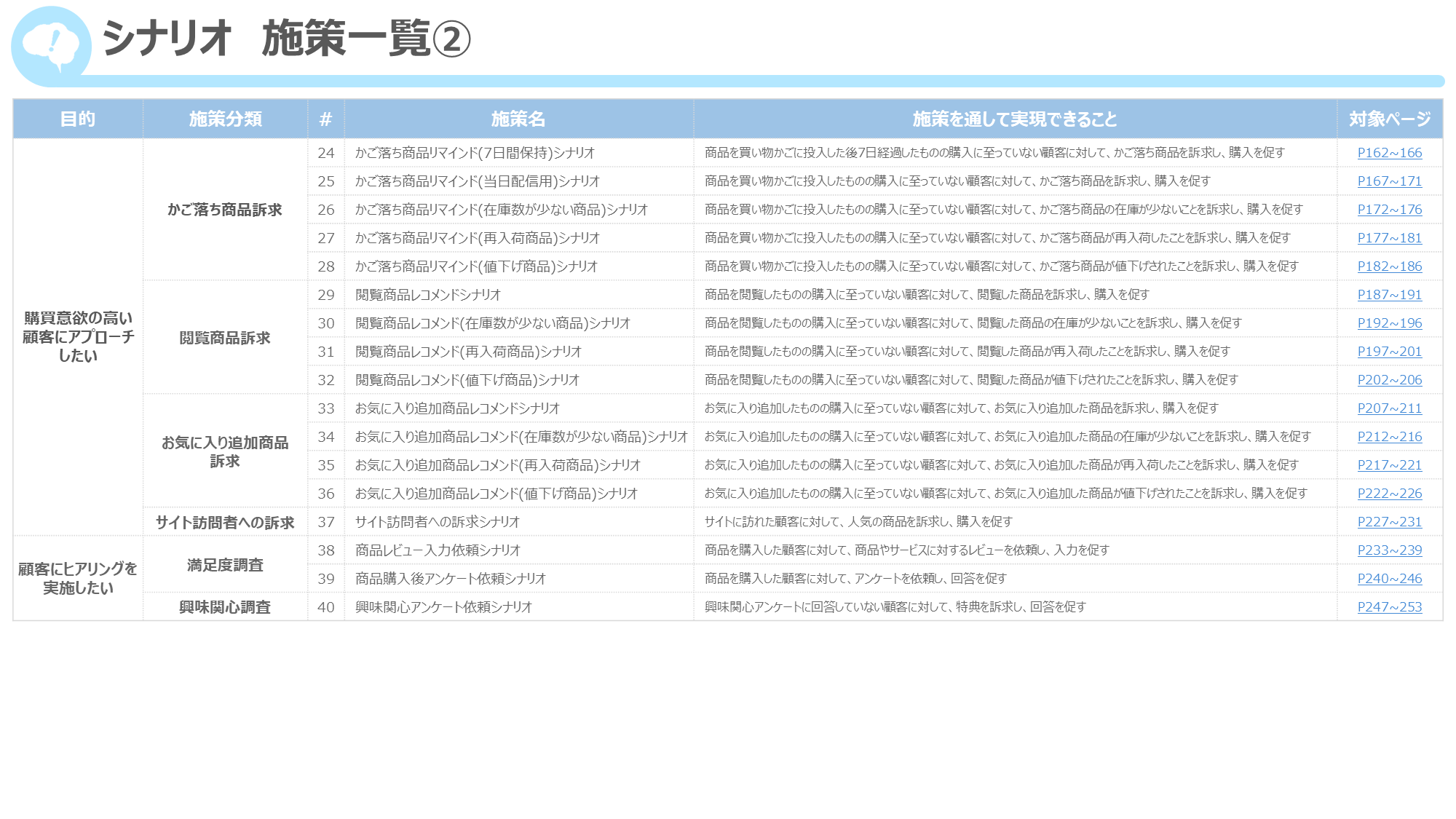
Task: Select the かご落ち商品訴求 category cell
Action: point(225,210)
